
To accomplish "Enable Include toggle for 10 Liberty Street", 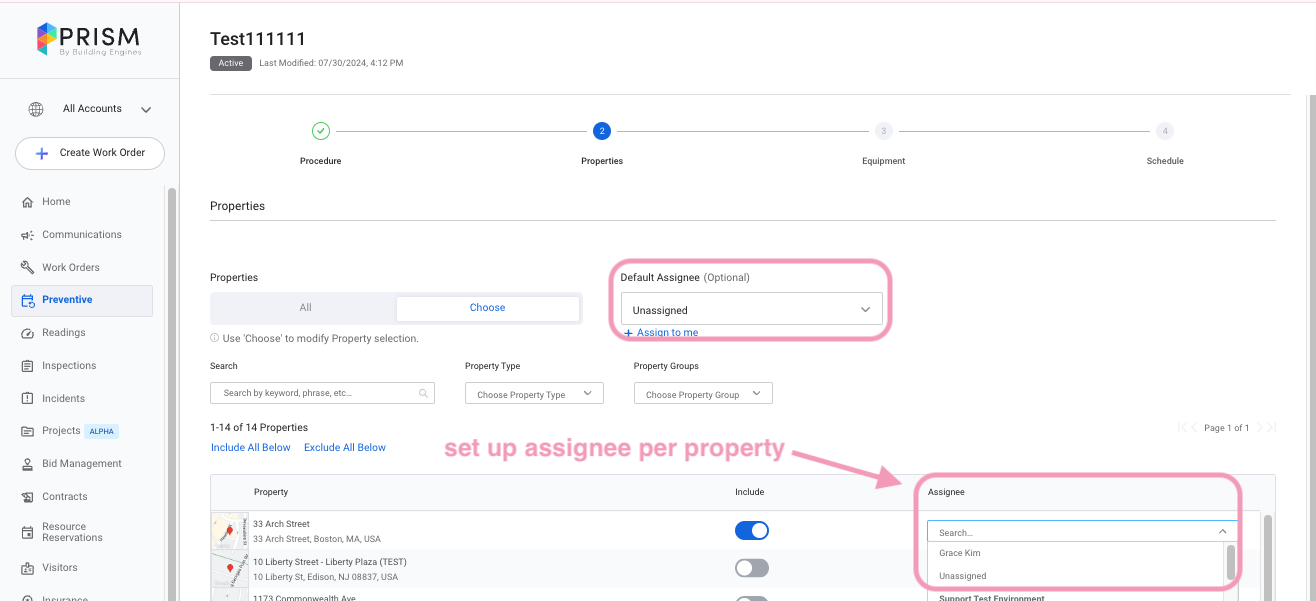I will (751, 568).
